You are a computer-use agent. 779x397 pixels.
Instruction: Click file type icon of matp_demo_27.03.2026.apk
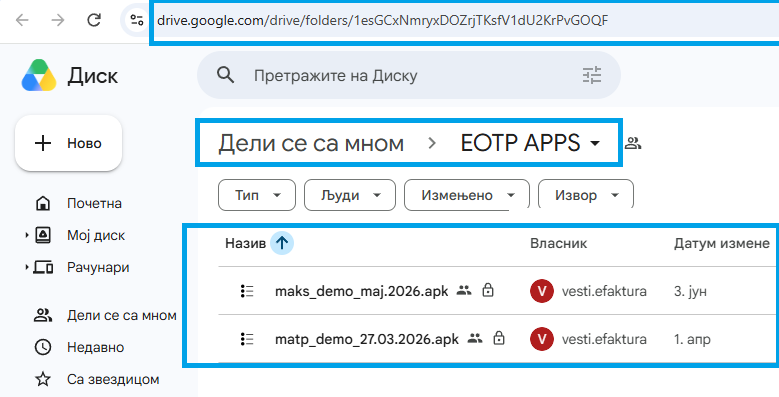tap(247, 339)
